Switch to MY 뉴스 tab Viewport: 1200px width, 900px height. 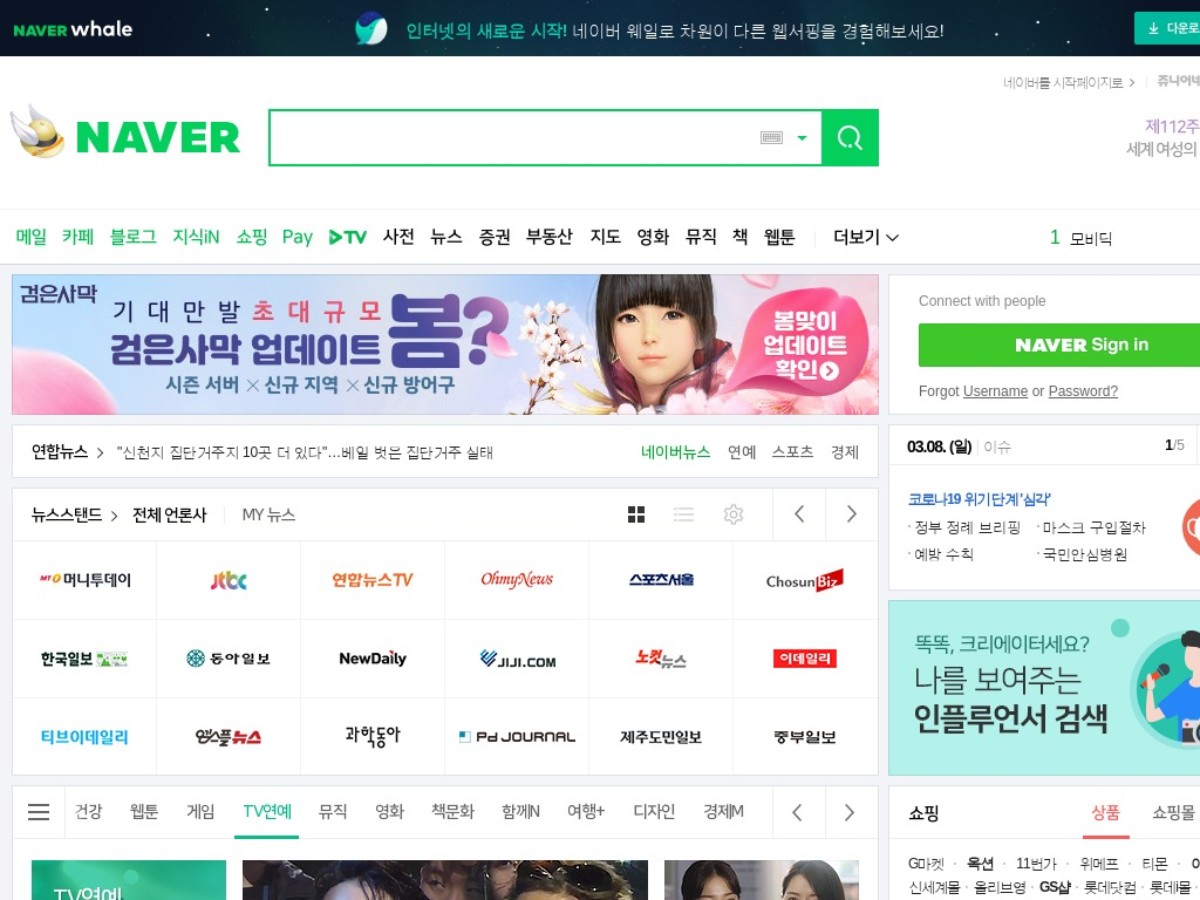click(268, 515)
